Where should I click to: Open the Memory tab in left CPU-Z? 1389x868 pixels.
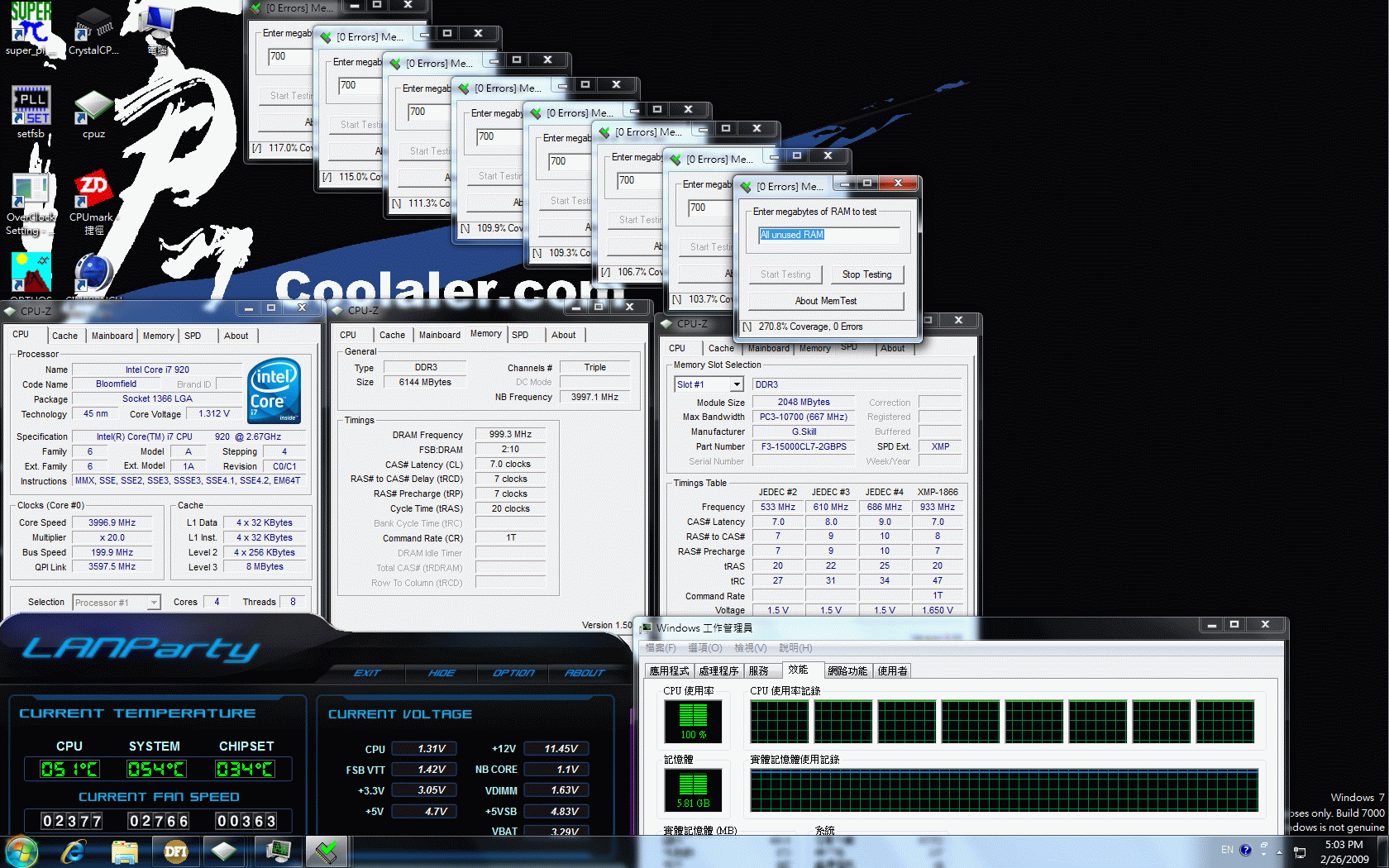158,336
